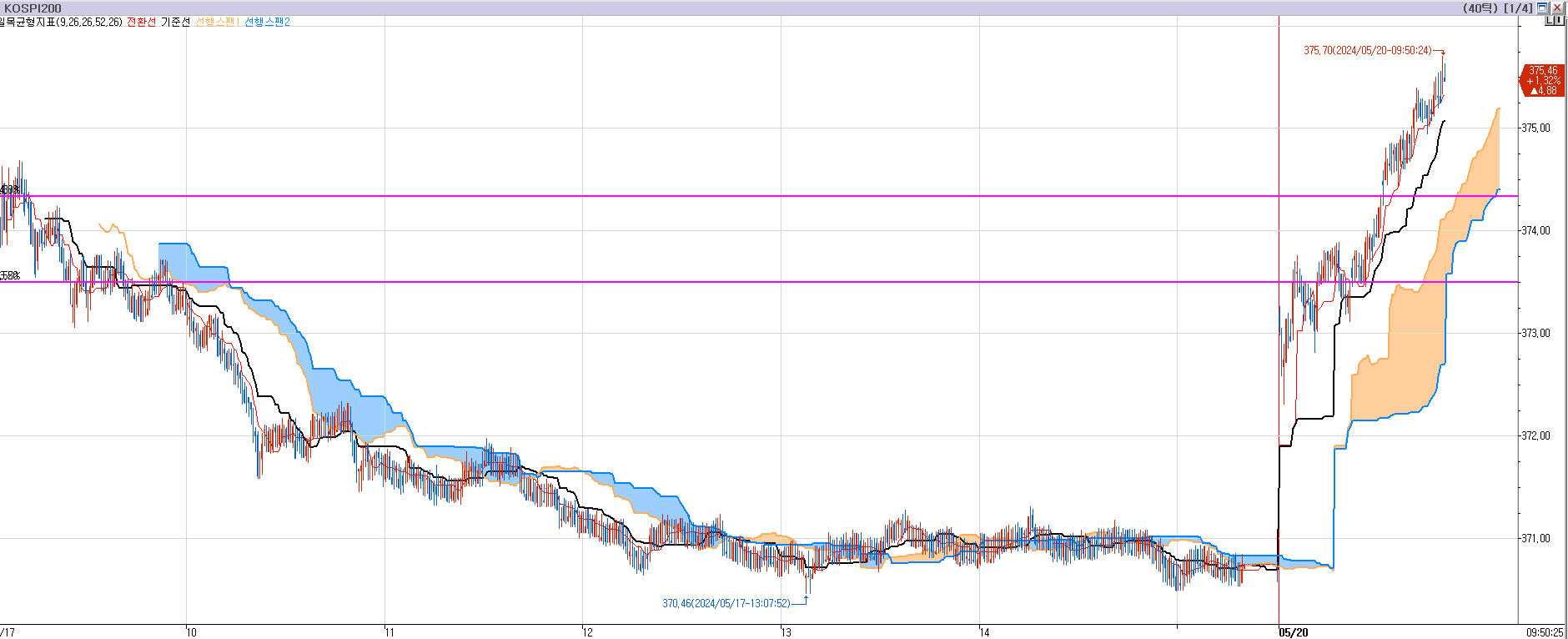Click the [1/4] chart page indicator
Viewport: 1568px width, 639px height.
pos(1518,8)
